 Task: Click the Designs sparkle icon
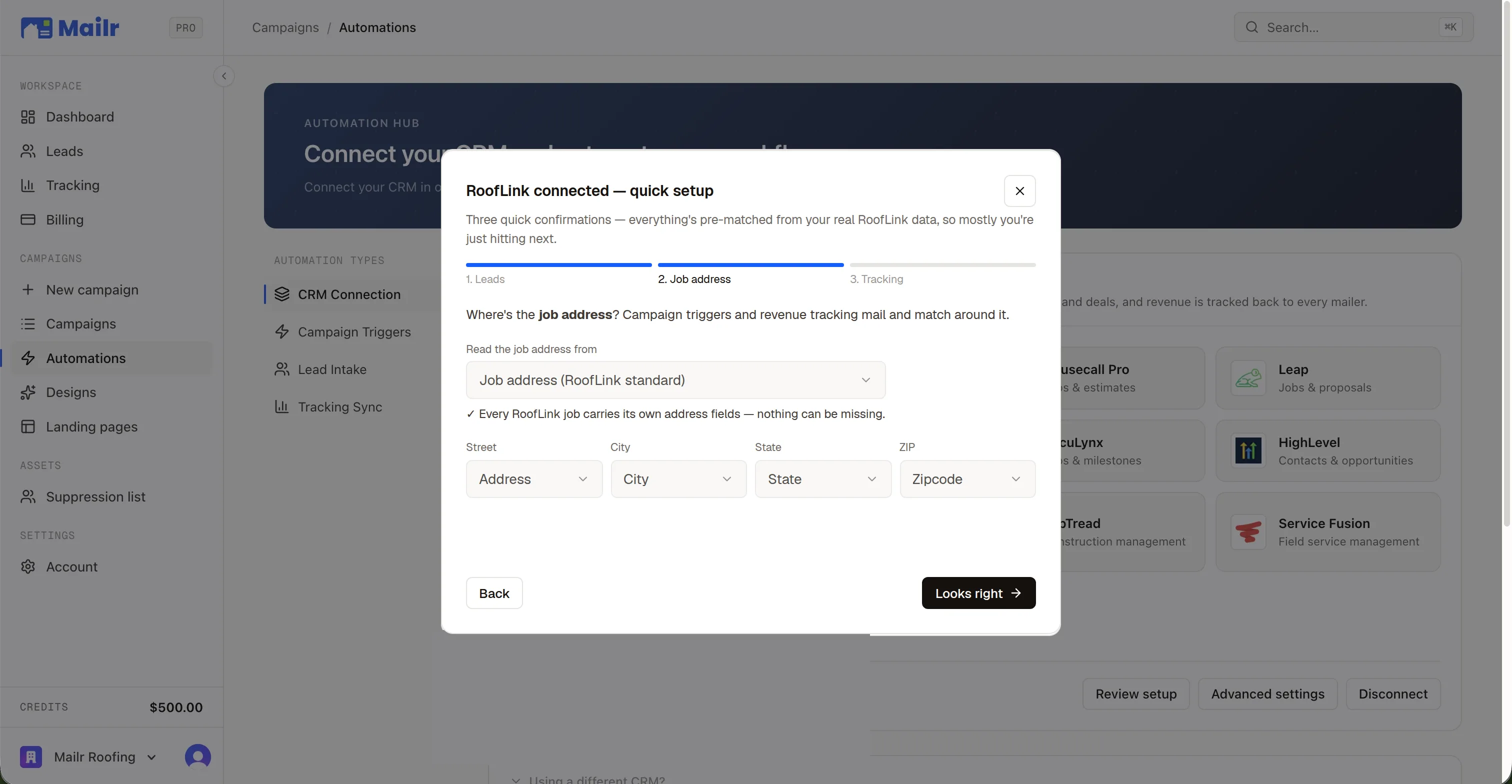(x=27, y=392)
